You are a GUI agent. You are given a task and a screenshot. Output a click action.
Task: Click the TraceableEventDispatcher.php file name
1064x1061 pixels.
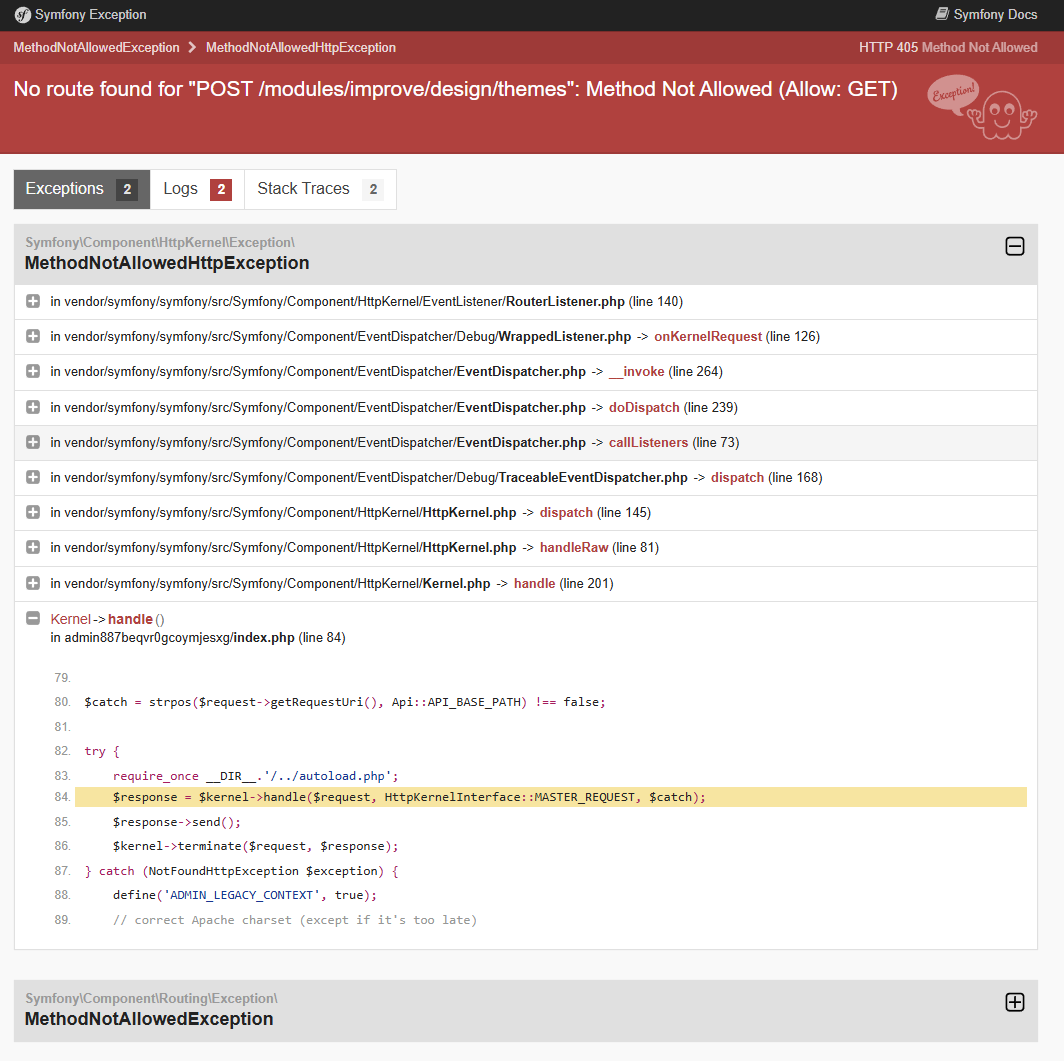[593, 478]
